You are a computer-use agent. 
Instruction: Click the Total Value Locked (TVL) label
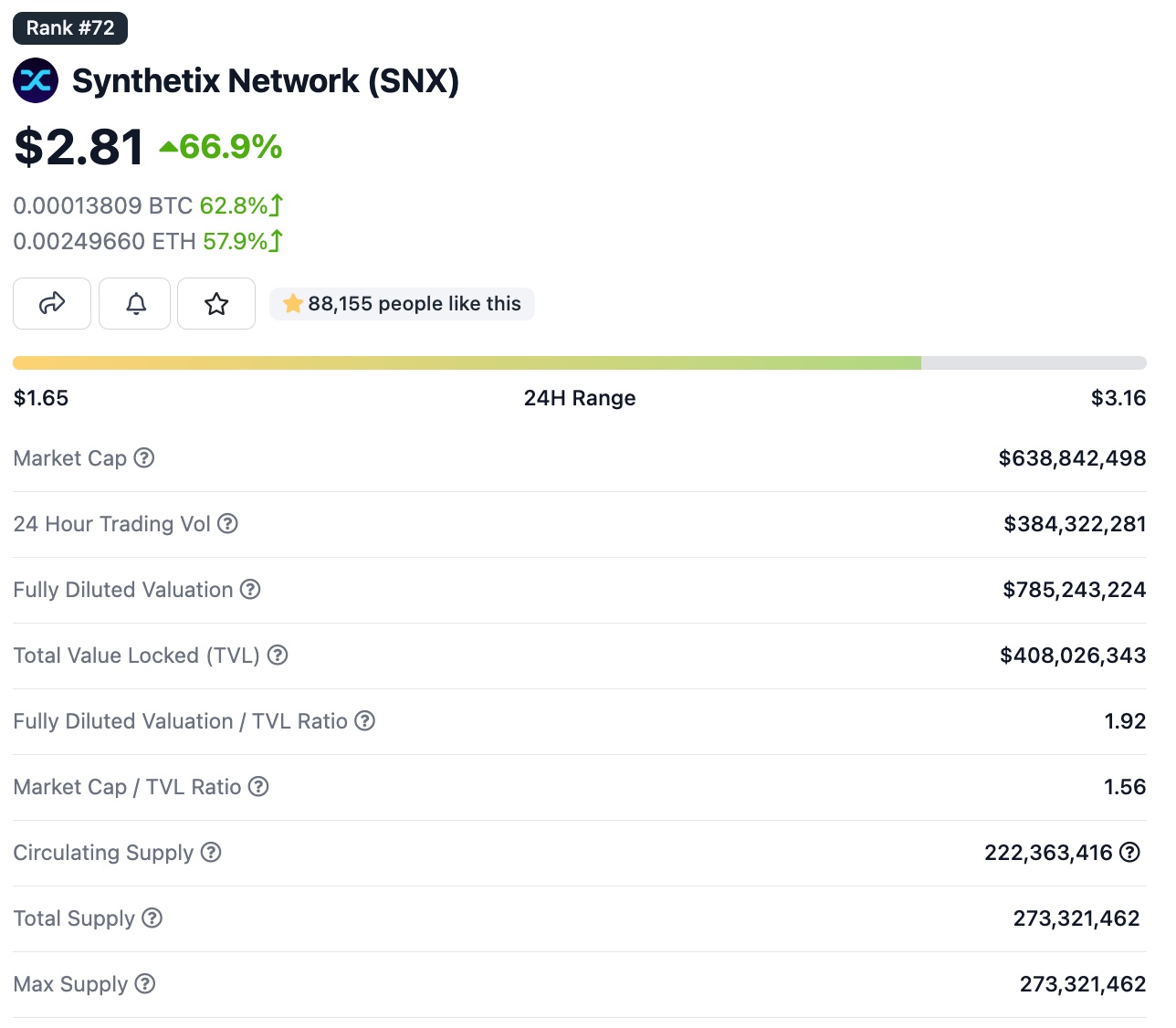click(x=137, y=655)
